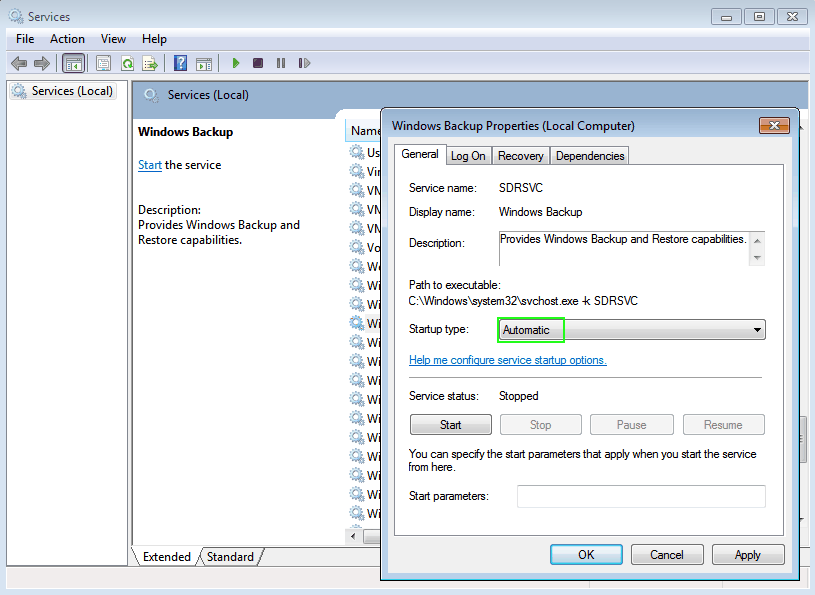
Task: Click the Stop Service square icon
Action: pos(258,63)
